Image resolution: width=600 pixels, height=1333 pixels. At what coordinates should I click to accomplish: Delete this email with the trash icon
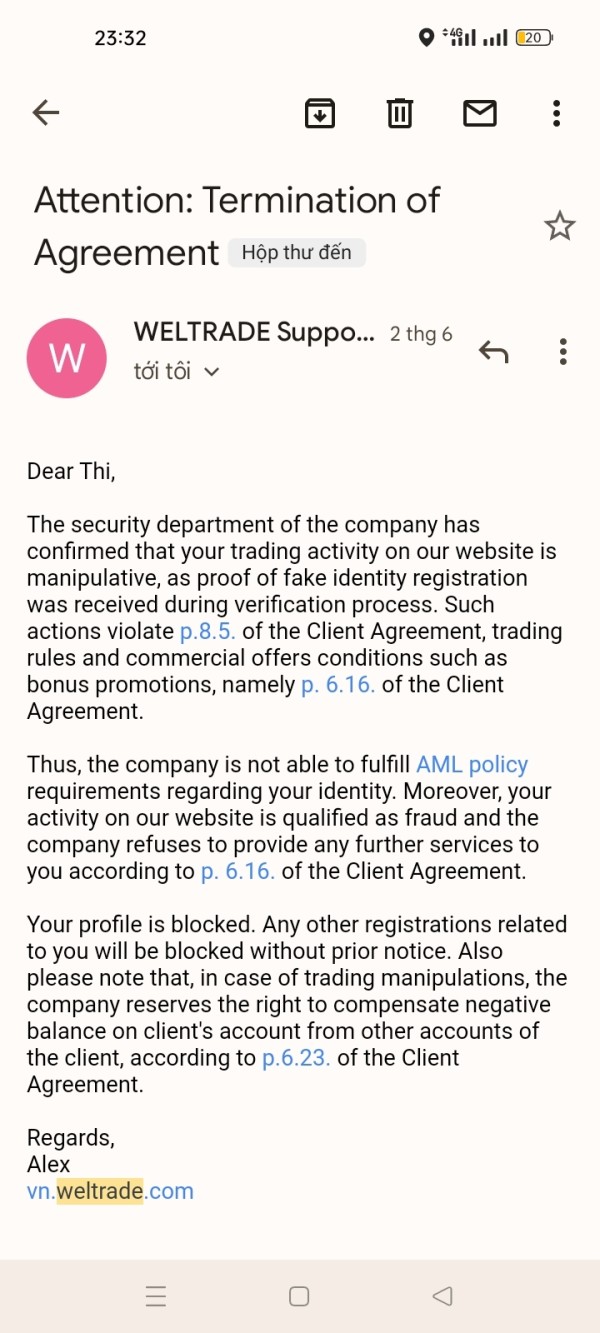click(399, 113)
